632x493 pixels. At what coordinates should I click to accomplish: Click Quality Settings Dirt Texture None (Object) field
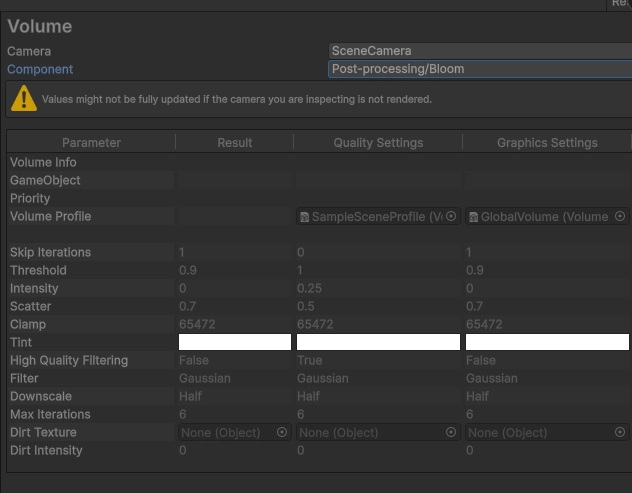coord(378,433)
